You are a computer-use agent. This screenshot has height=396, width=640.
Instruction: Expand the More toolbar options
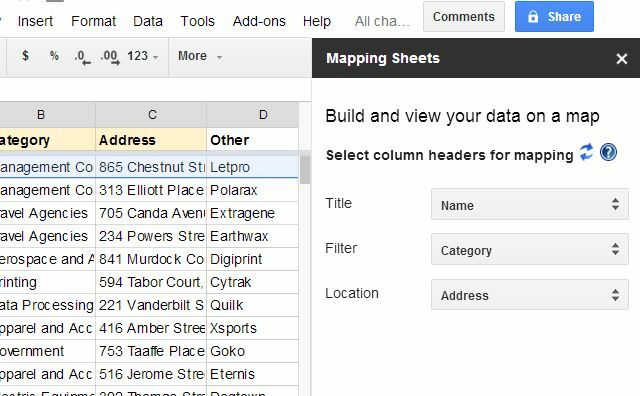(200, 56)
